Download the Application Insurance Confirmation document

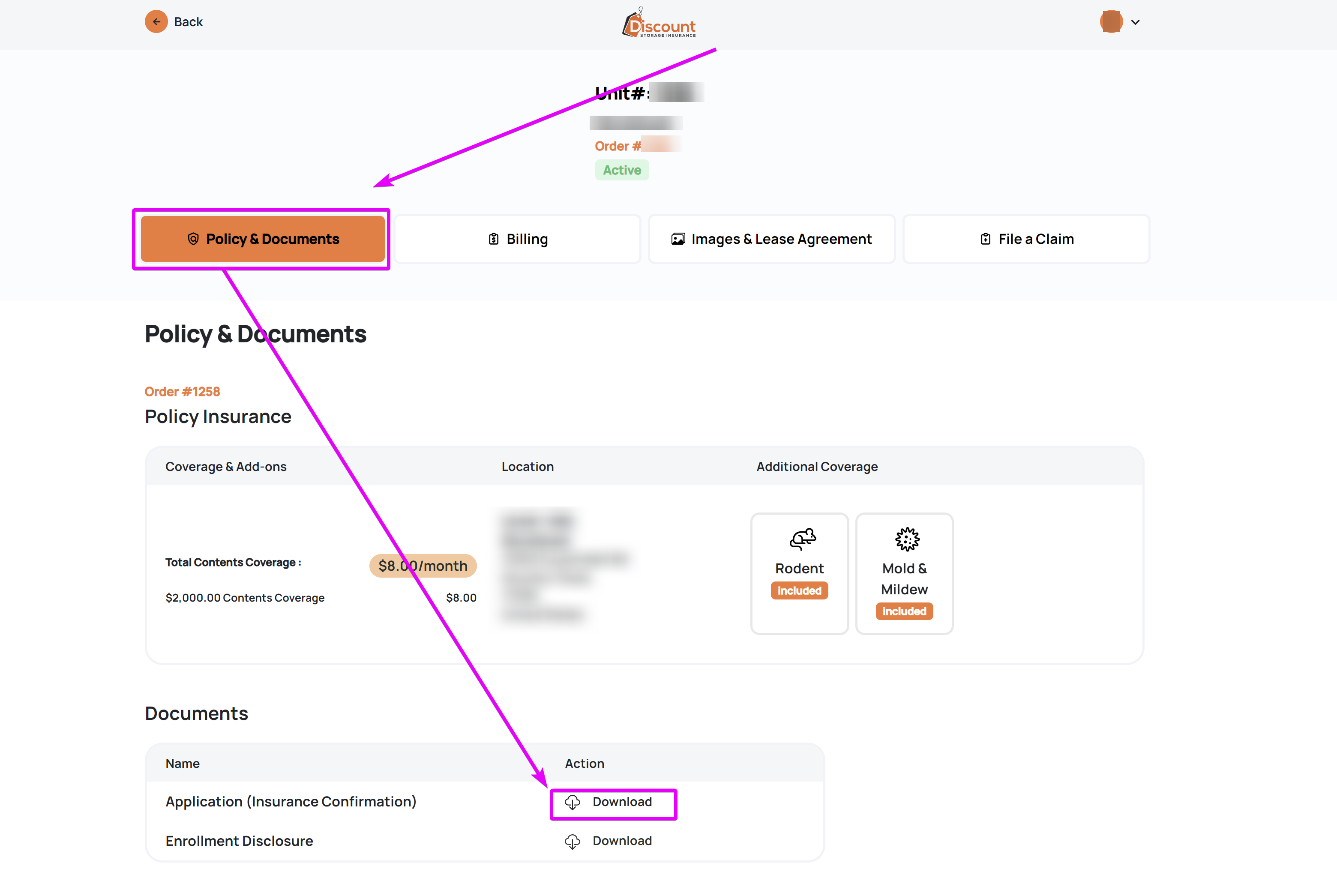pyautogui.click(x=622, y=802)
